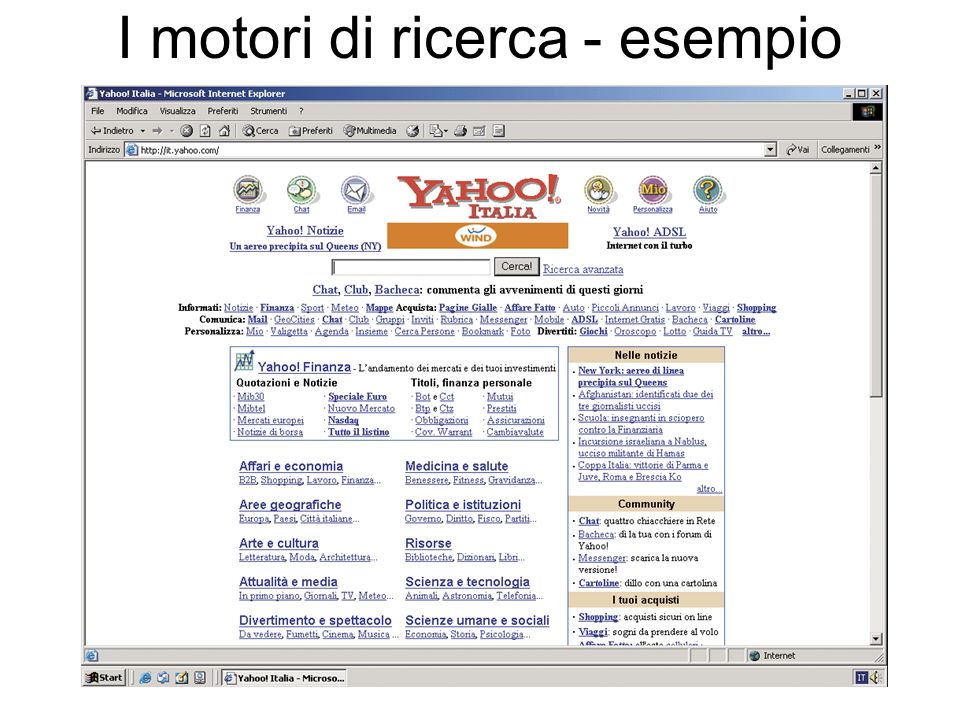Open the Preferiti toolbar button

[x=310, y=130]
